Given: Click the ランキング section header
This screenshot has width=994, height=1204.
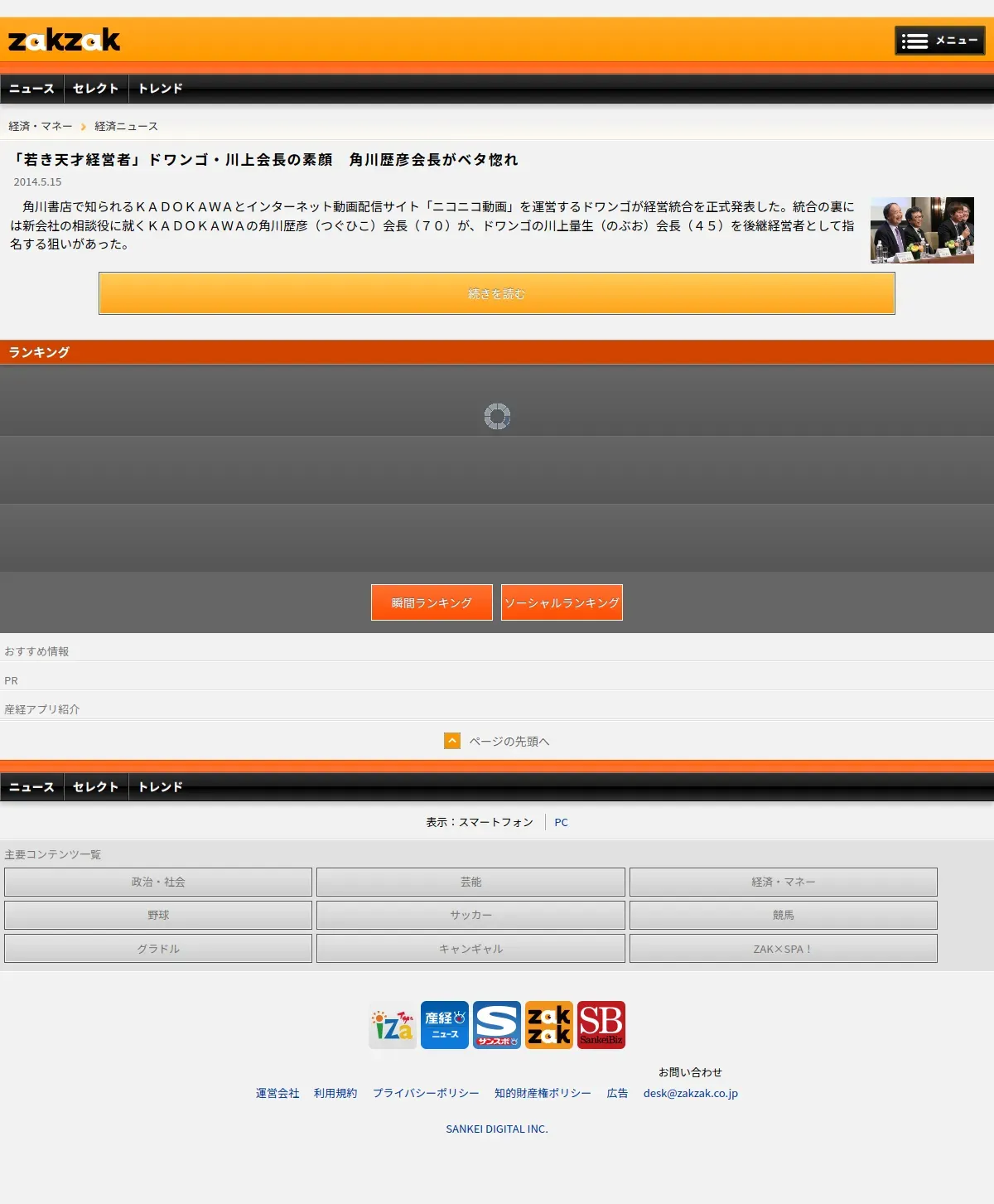Looking at the screenshot, I should 497,352.
